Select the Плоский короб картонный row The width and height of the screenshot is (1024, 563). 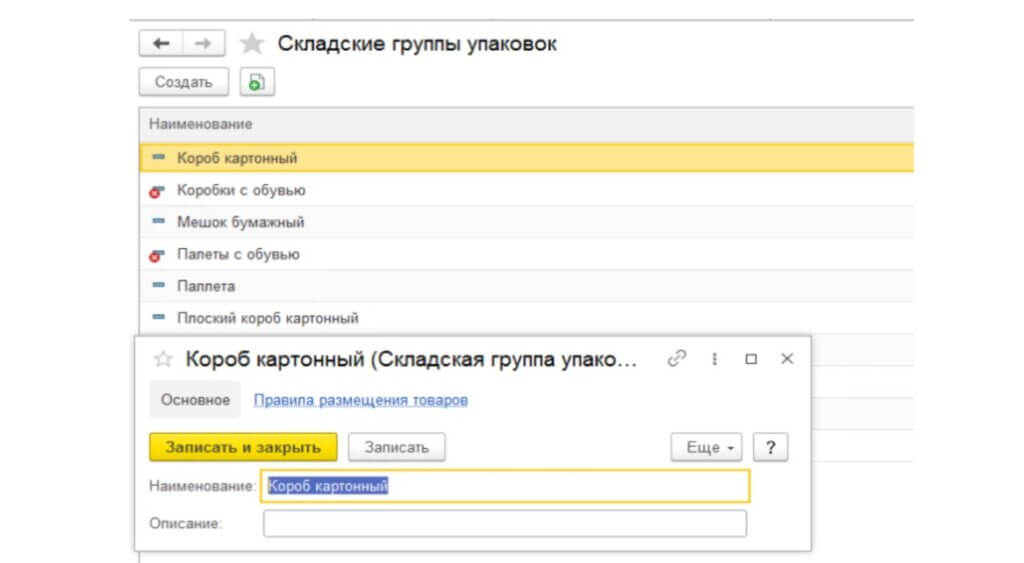(x=526, y=318)
